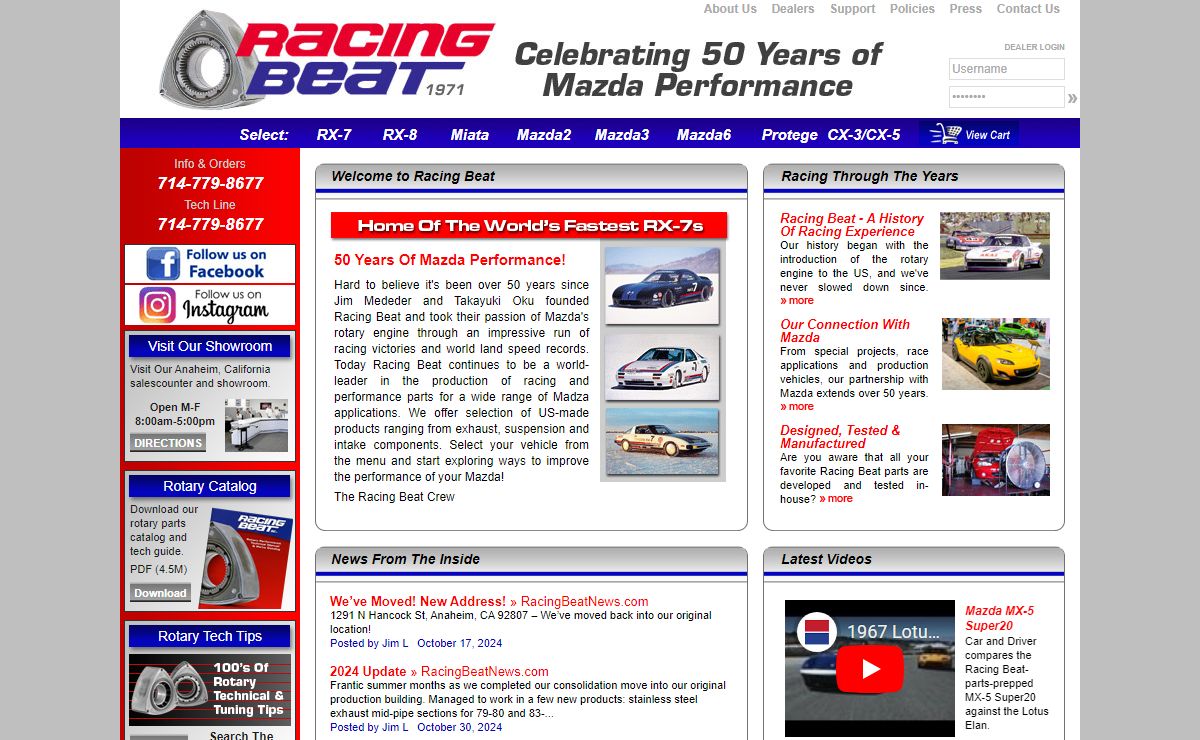1200x740 pixels.
Task: Open RacingBeatNews.com link beside We've Moved
Action: pyautogui.click(x=585, y=601)
